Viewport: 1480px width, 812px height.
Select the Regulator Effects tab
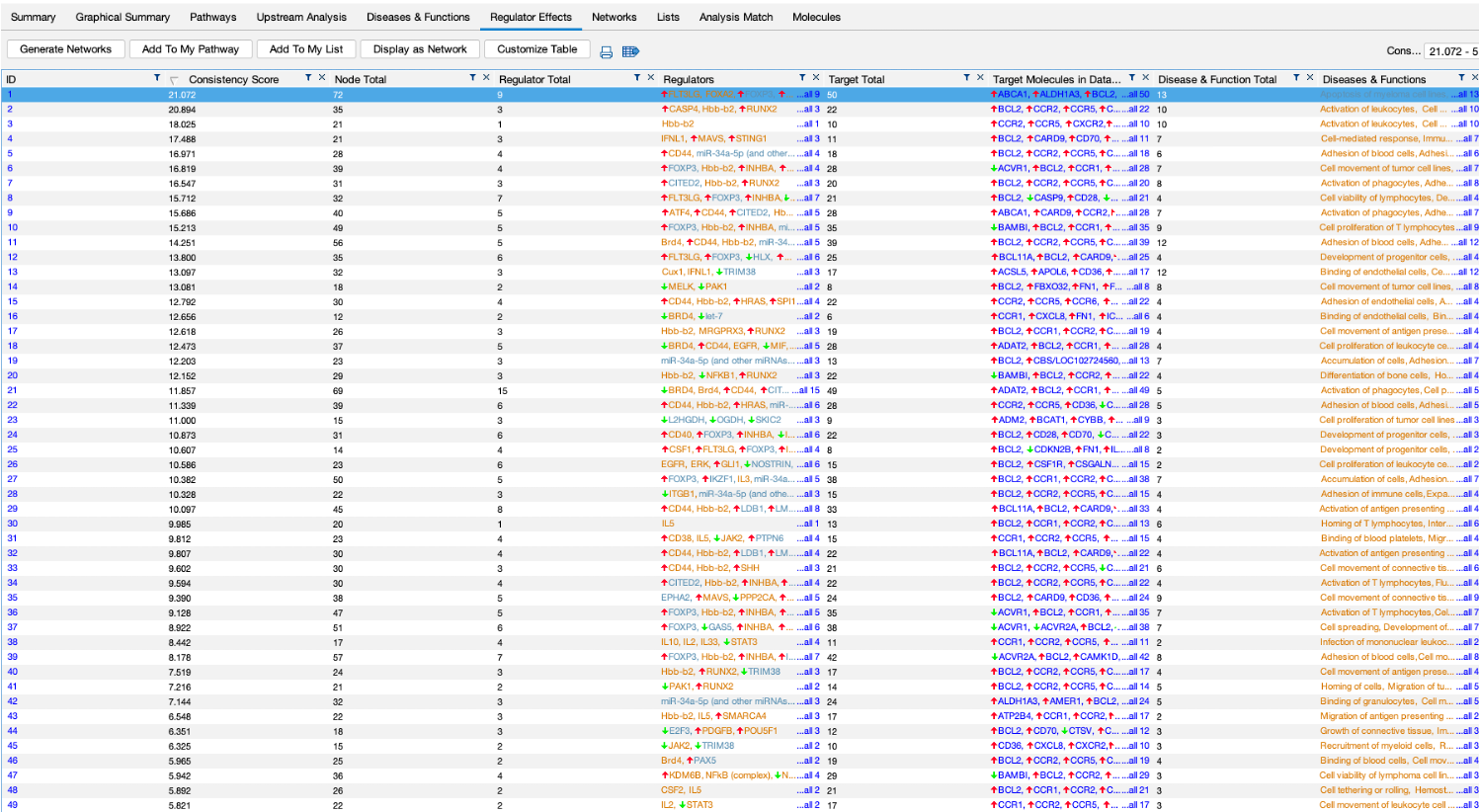pos(531,17)
